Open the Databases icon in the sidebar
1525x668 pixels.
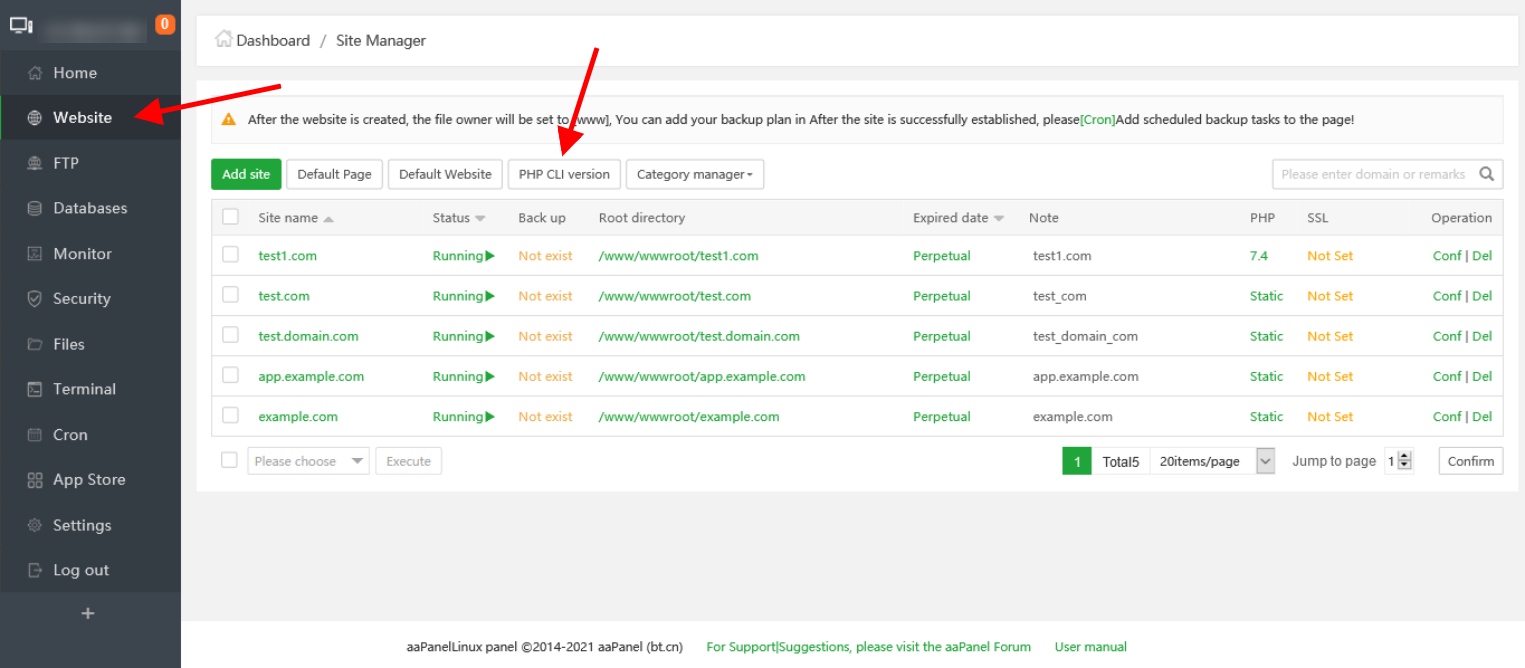click(x=35, y=208)
